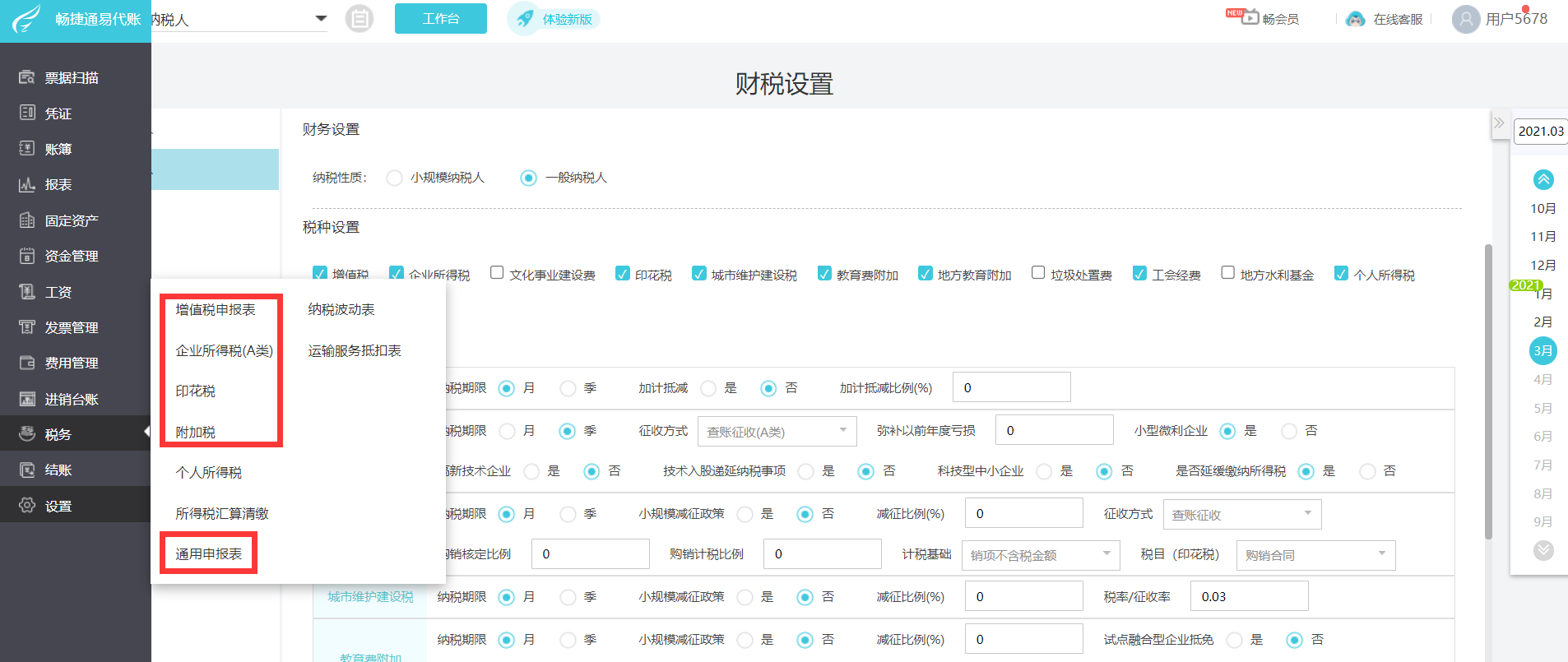1568x662 pixels.
Task: Click the calendar icon beside company selector
Action: [359, 18]
